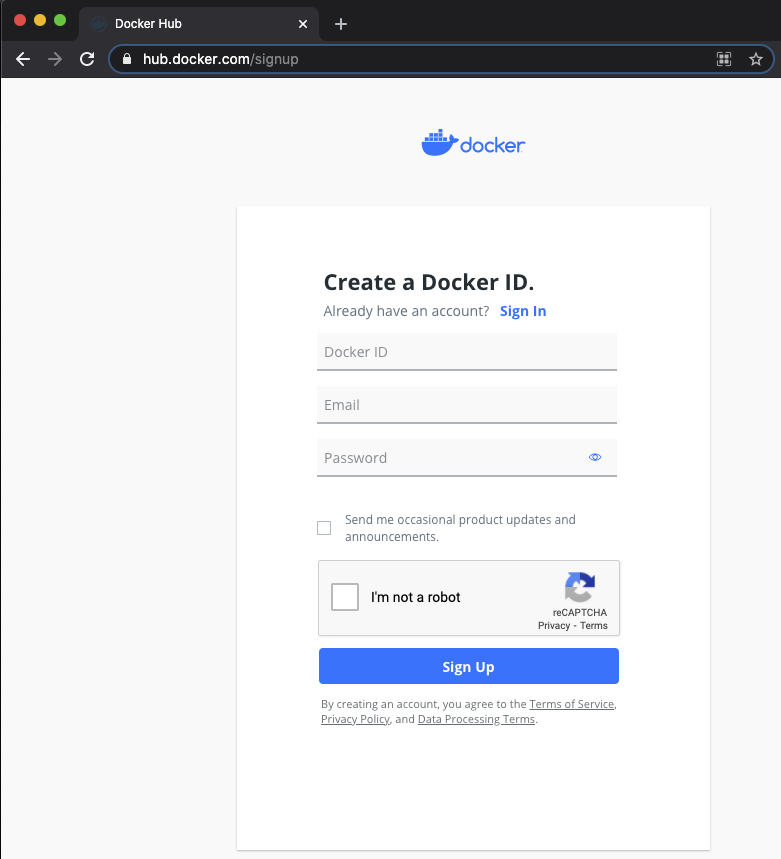Open reCAPTCHA Terms link
Image resolution: width=781 pixels, height=859 pixels.
[594, 626]
